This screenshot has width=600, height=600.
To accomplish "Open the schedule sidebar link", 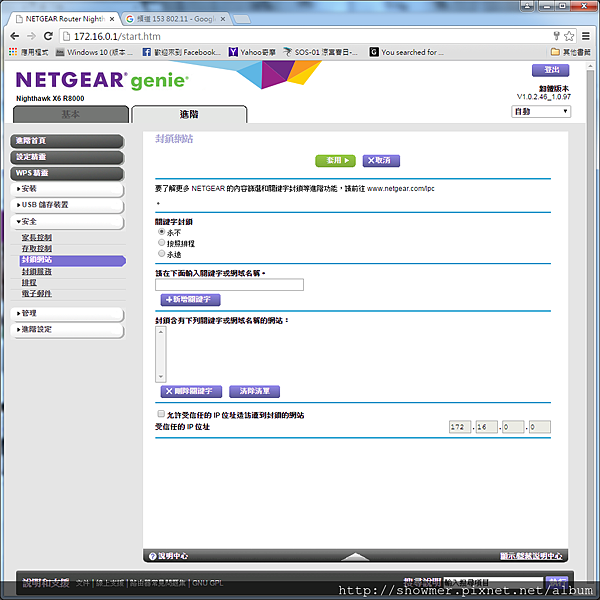I will 29,283.
